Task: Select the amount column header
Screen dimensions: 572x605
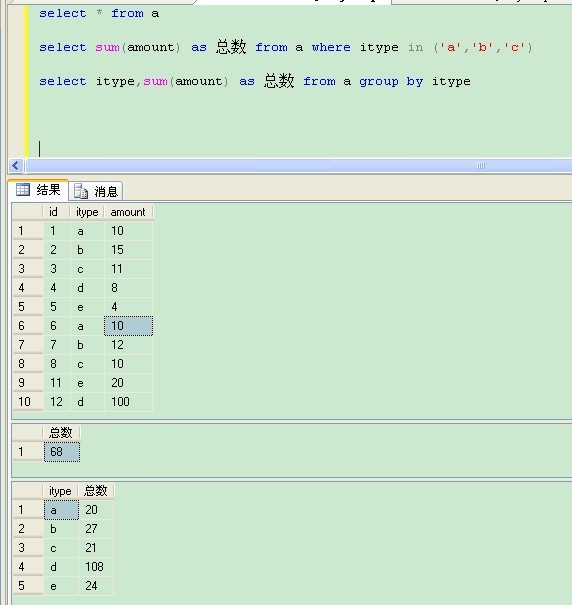Action: (x=129, y=212)
